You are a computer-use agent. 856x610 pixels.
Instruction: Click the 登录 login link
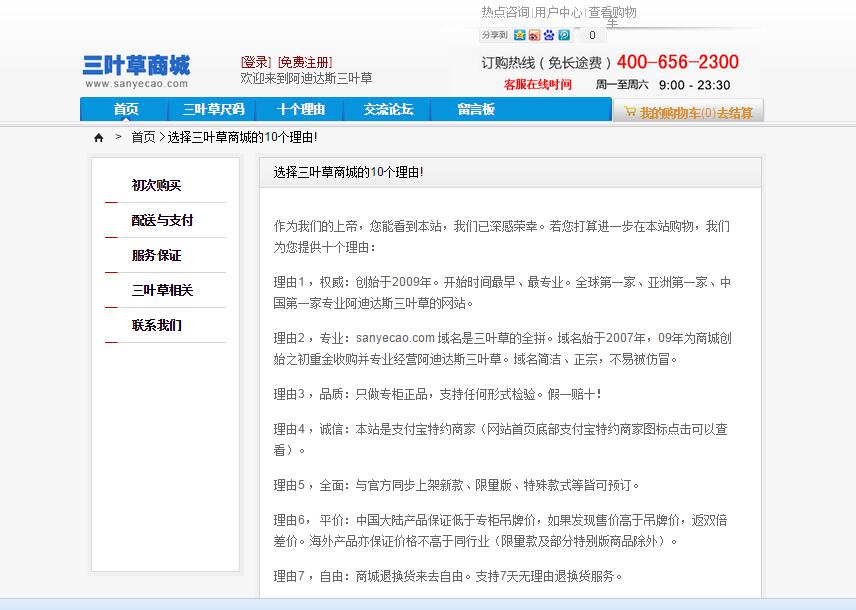(x=256, y=62)
